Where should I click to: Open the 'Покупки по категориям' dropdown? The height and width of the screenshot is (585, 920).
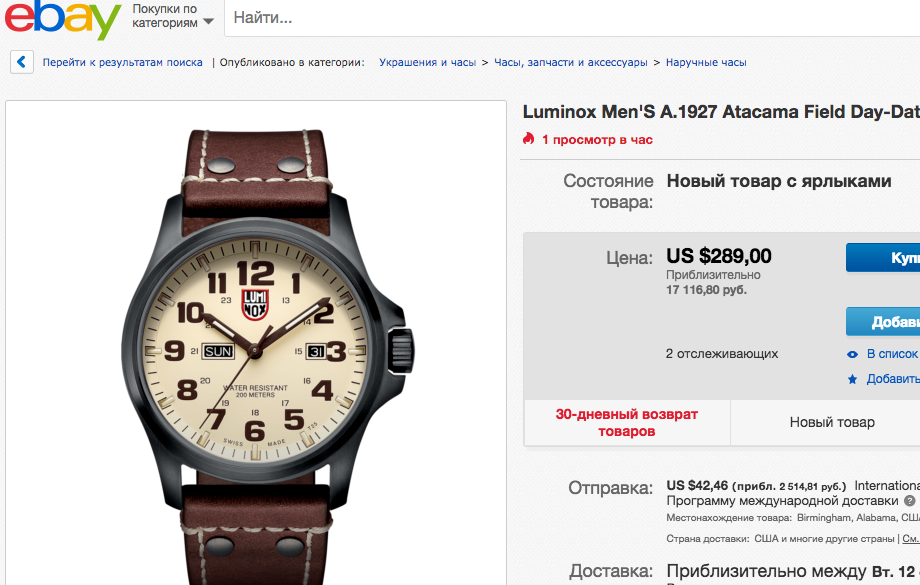coord(173,16)
